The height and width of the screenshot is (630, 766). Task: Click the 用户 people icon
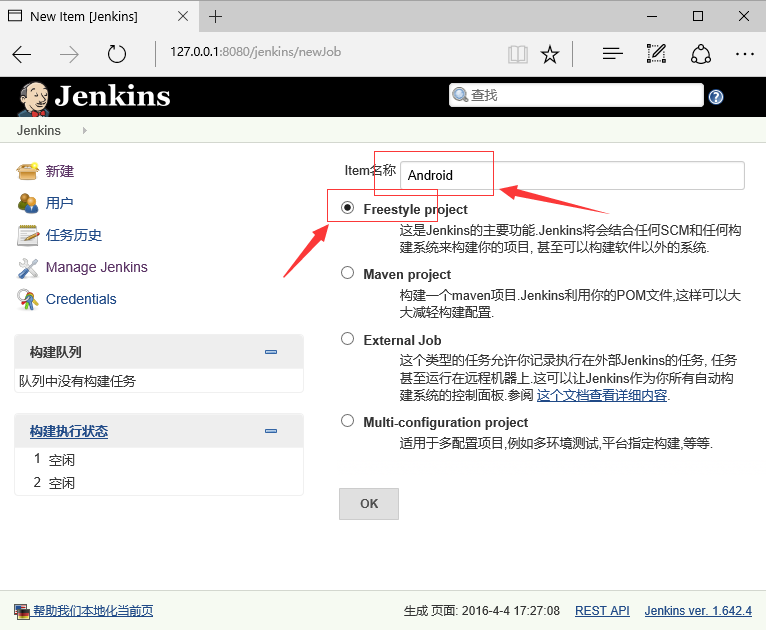coord(27,203)
